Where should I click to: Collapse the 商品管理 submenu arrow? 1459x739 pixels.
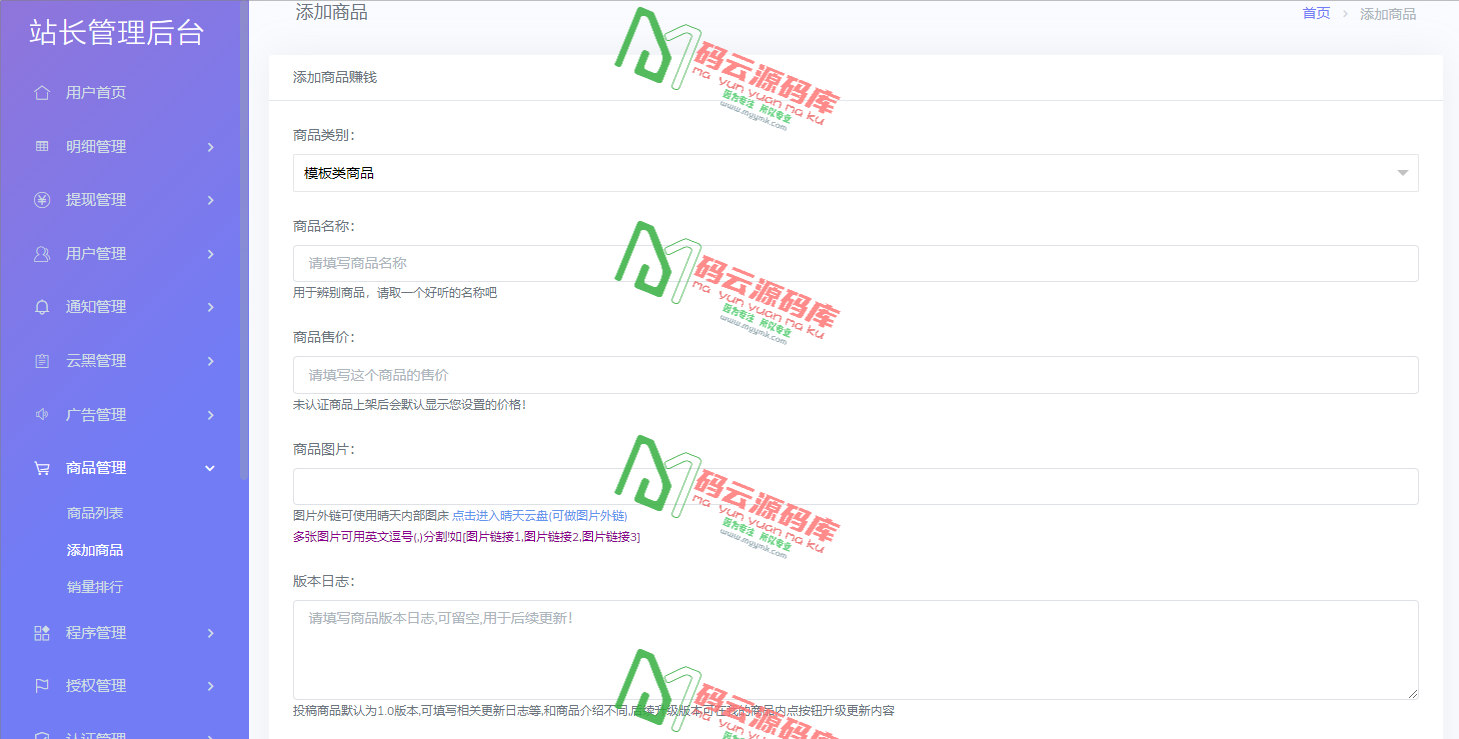(210, 467)
